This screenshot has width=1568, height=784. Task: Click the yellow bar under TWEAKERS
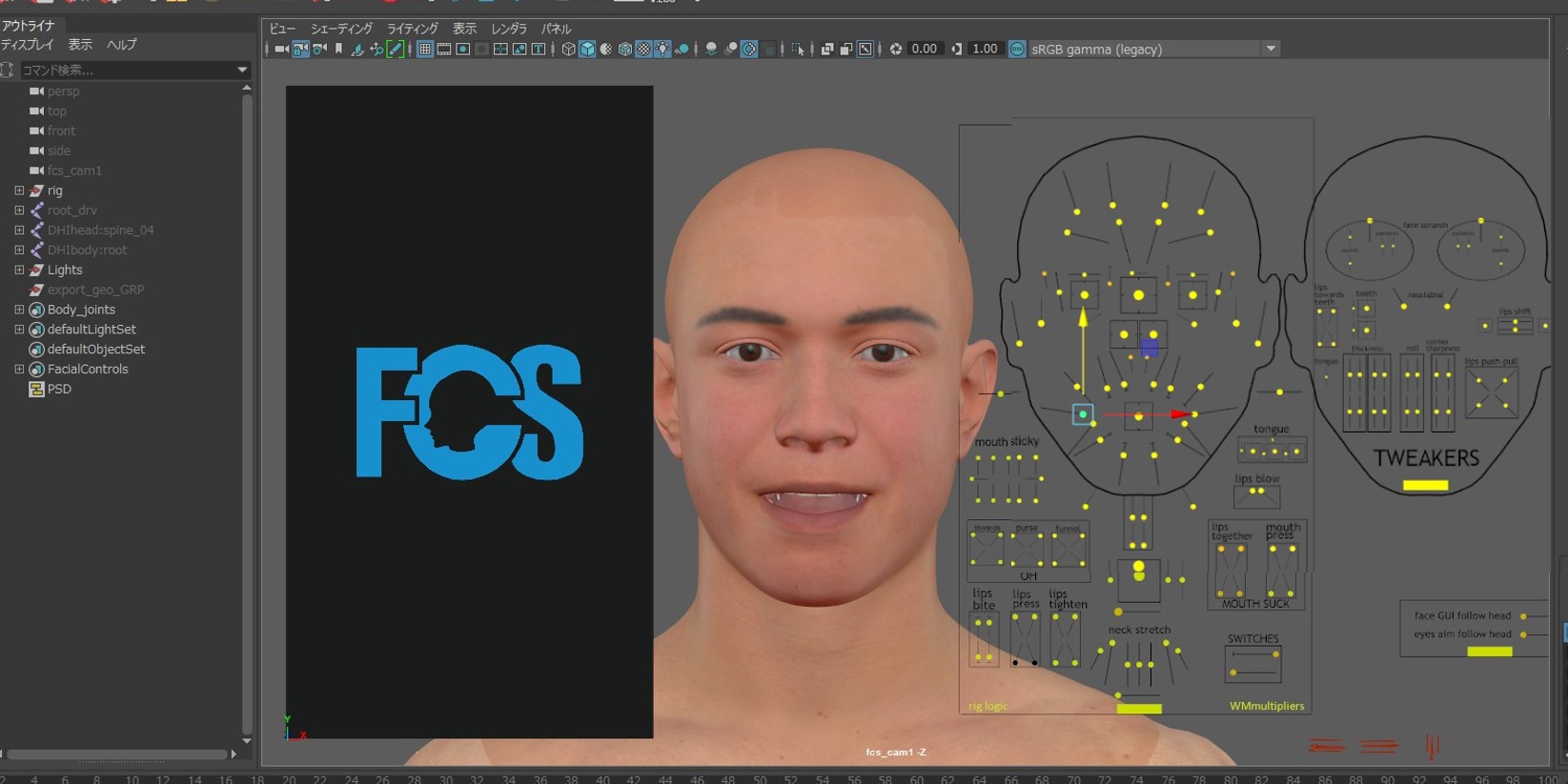click(x=1425, y=486)
